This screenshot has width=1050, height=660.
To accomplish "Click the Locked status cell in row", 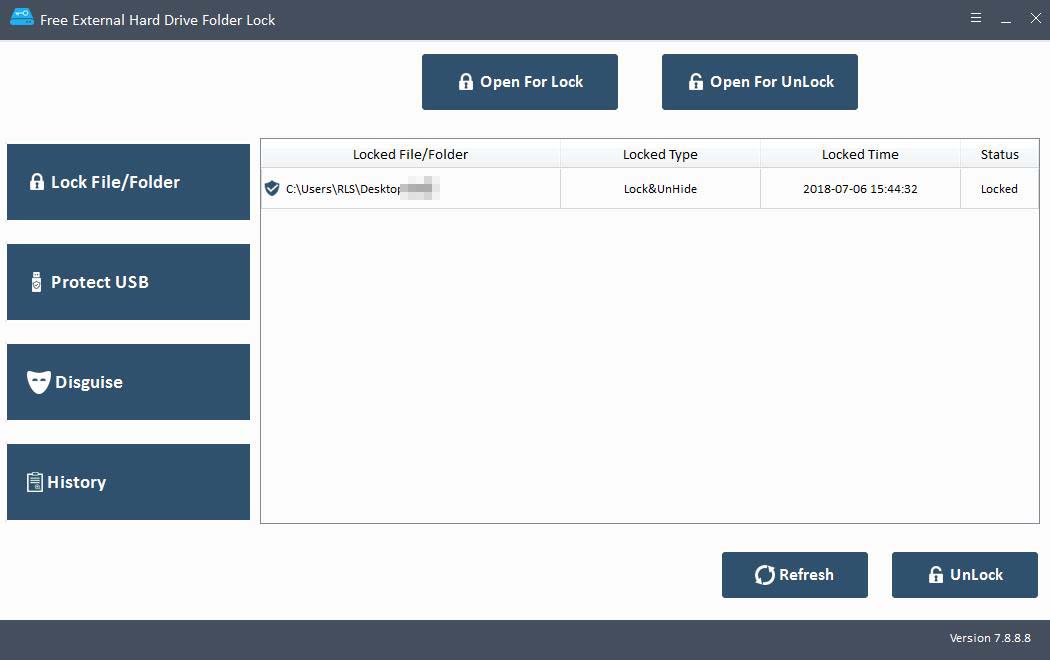I will tap(999, 189).
